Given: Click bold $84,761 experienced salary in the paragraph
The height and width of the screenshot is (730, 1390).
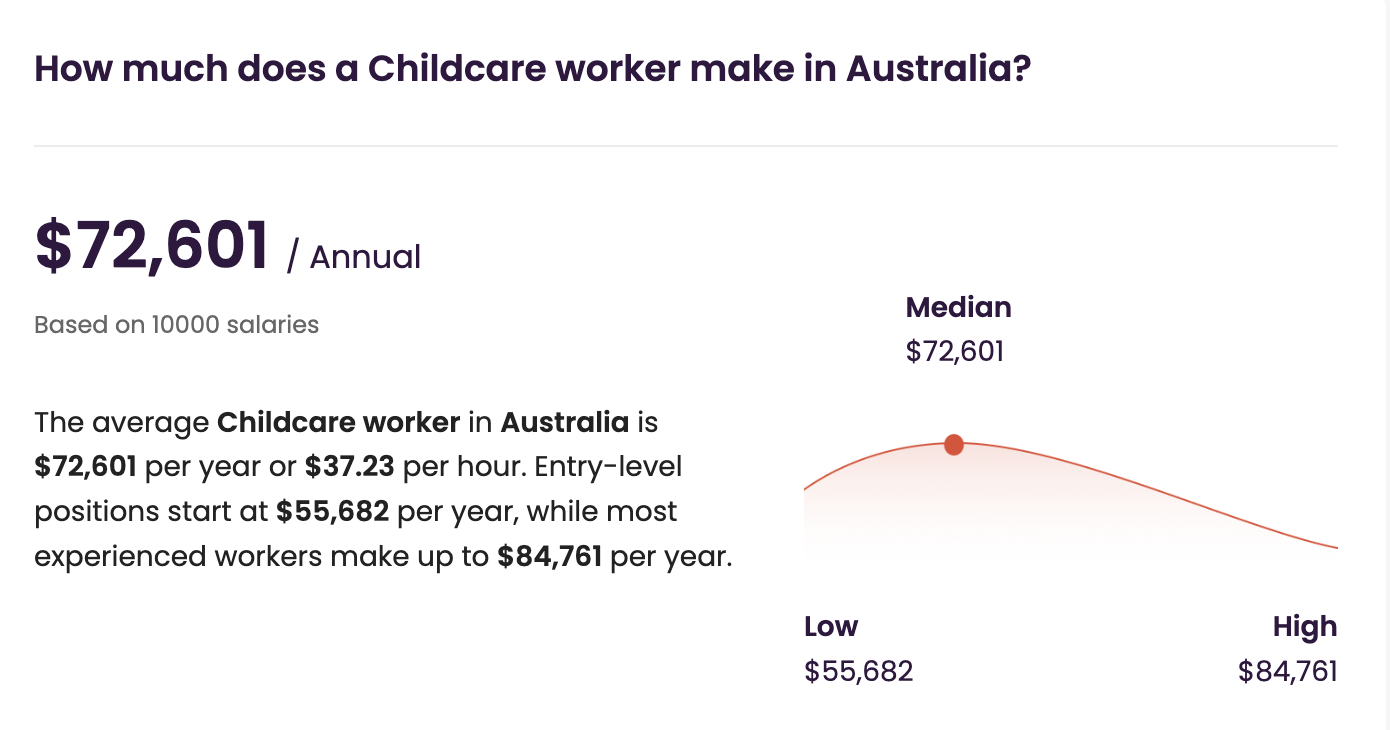Looking at the screenshot, I should [549, 556].
